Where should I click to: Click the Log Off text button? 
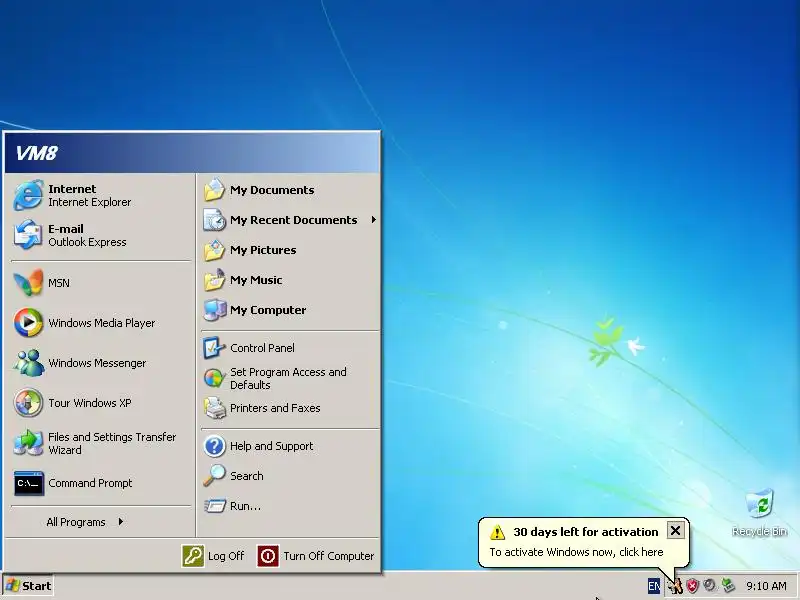[226, 556]
